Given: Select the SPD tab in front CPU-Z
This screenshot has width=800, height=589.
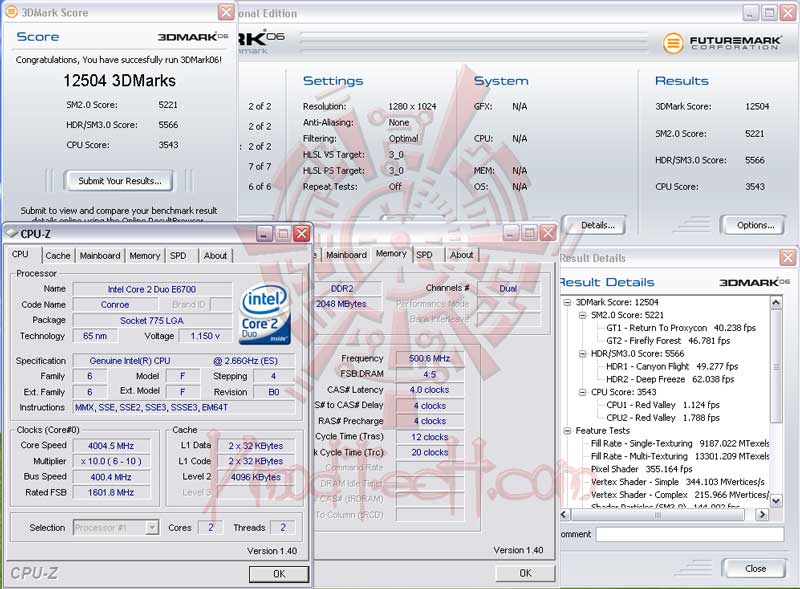Looking at the screenshot, I should click(178, 255).
